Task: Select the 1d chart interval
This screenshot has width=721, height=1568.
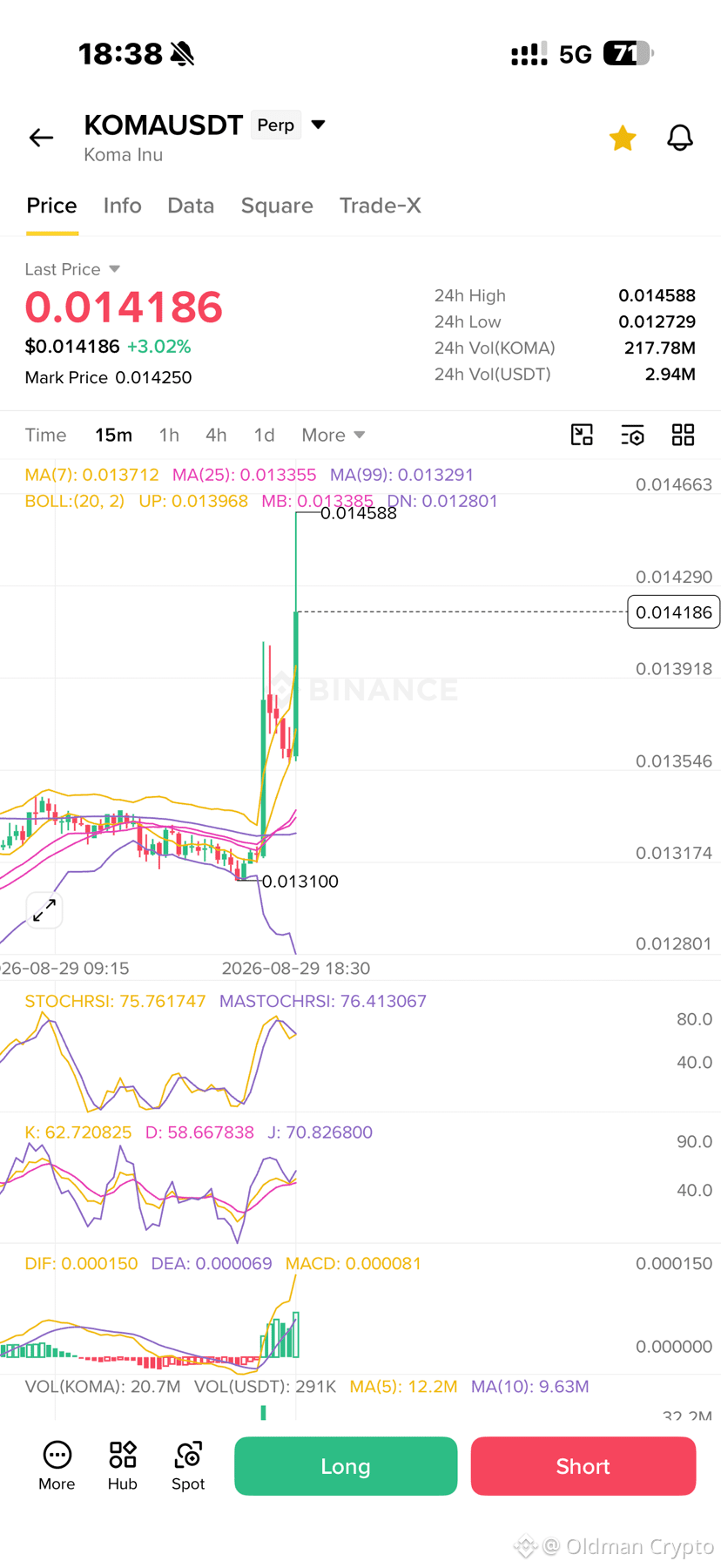Action: coord(264,435)
